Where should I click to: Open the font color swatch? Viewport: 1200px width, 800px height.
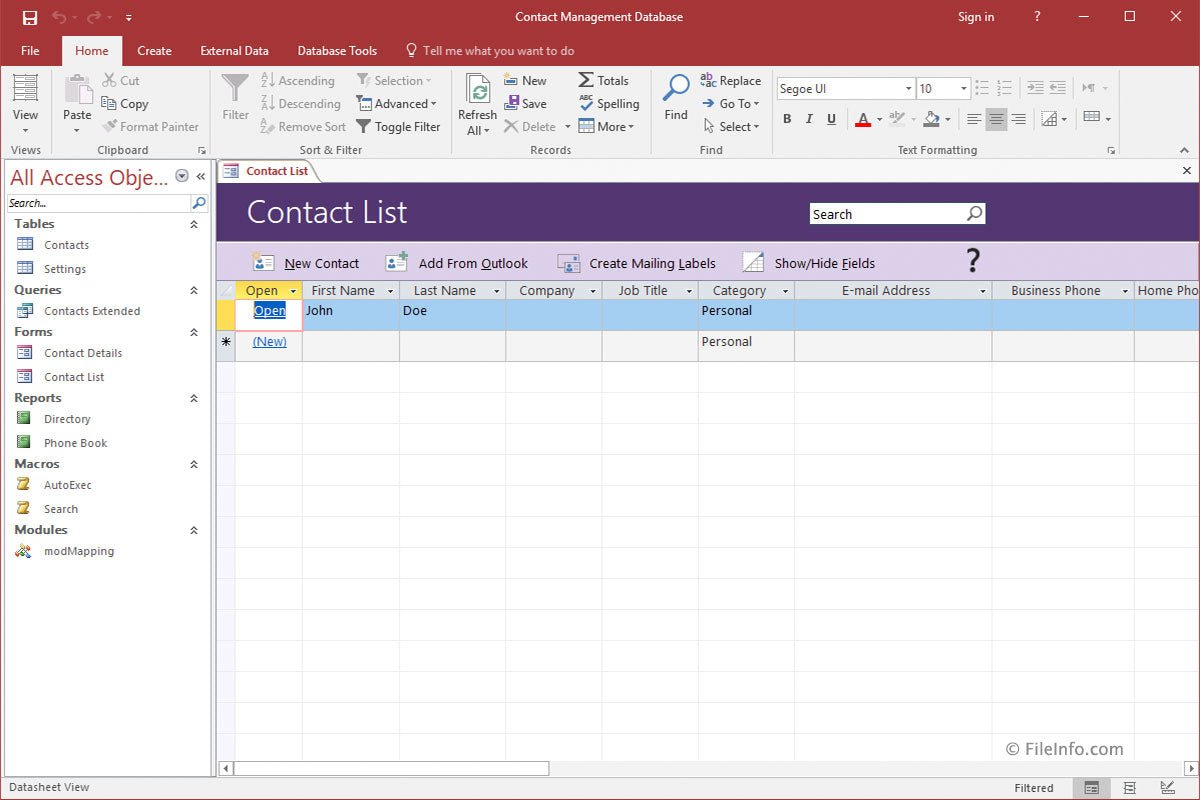(x=864, y=118)
